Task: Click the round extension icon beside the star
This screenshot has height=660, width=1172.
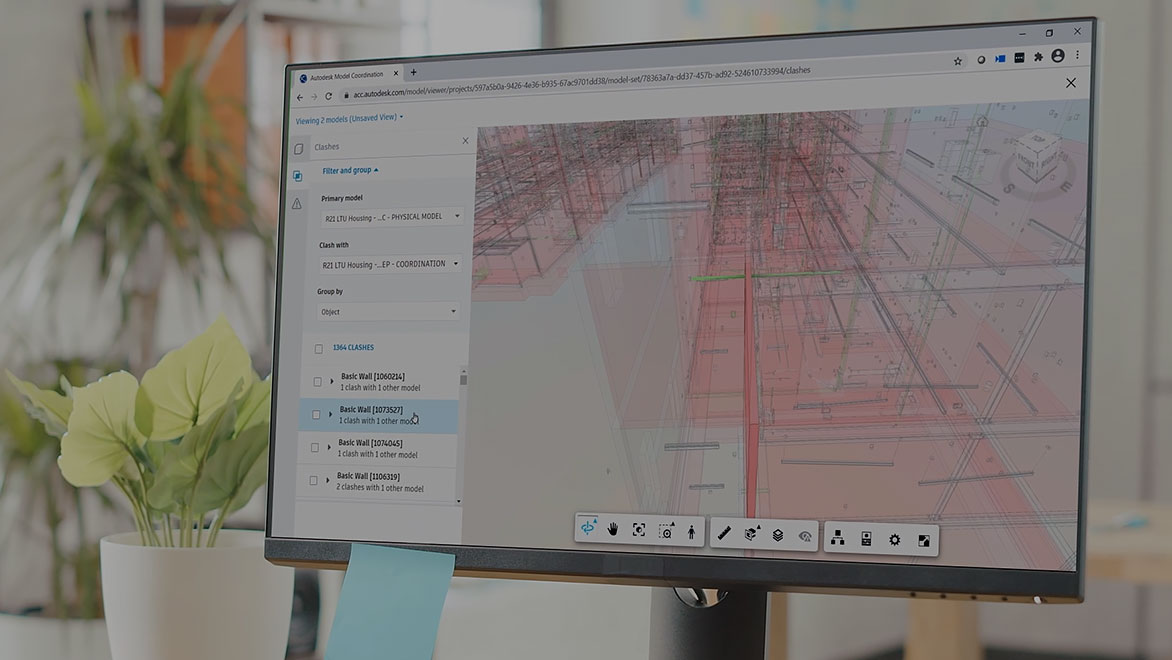Action: tap(981, 60)
